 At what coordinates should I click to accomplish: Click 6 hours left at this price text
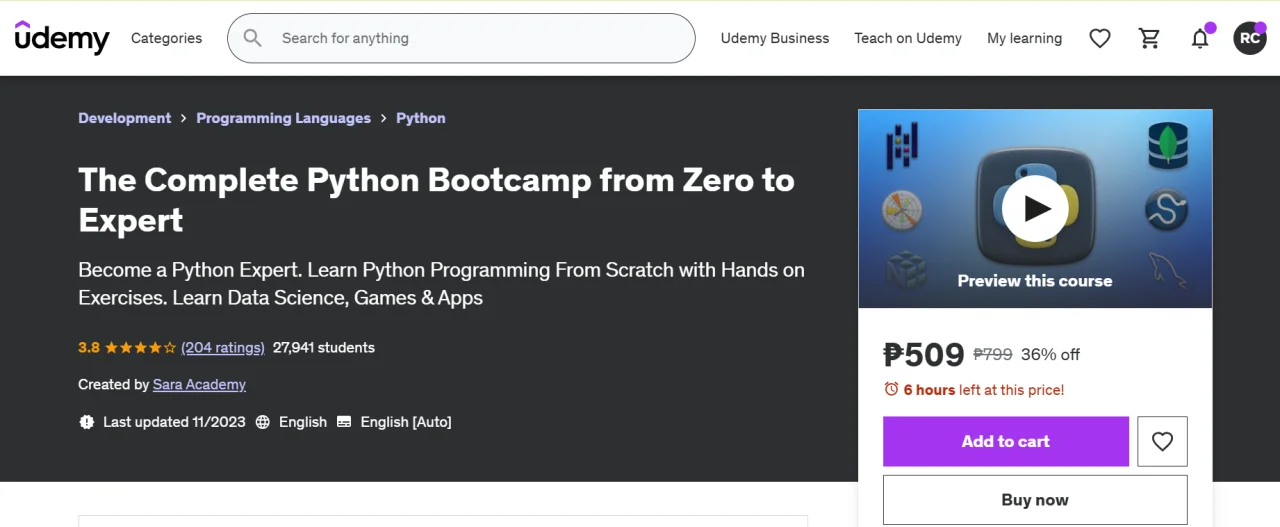(984, 390)
